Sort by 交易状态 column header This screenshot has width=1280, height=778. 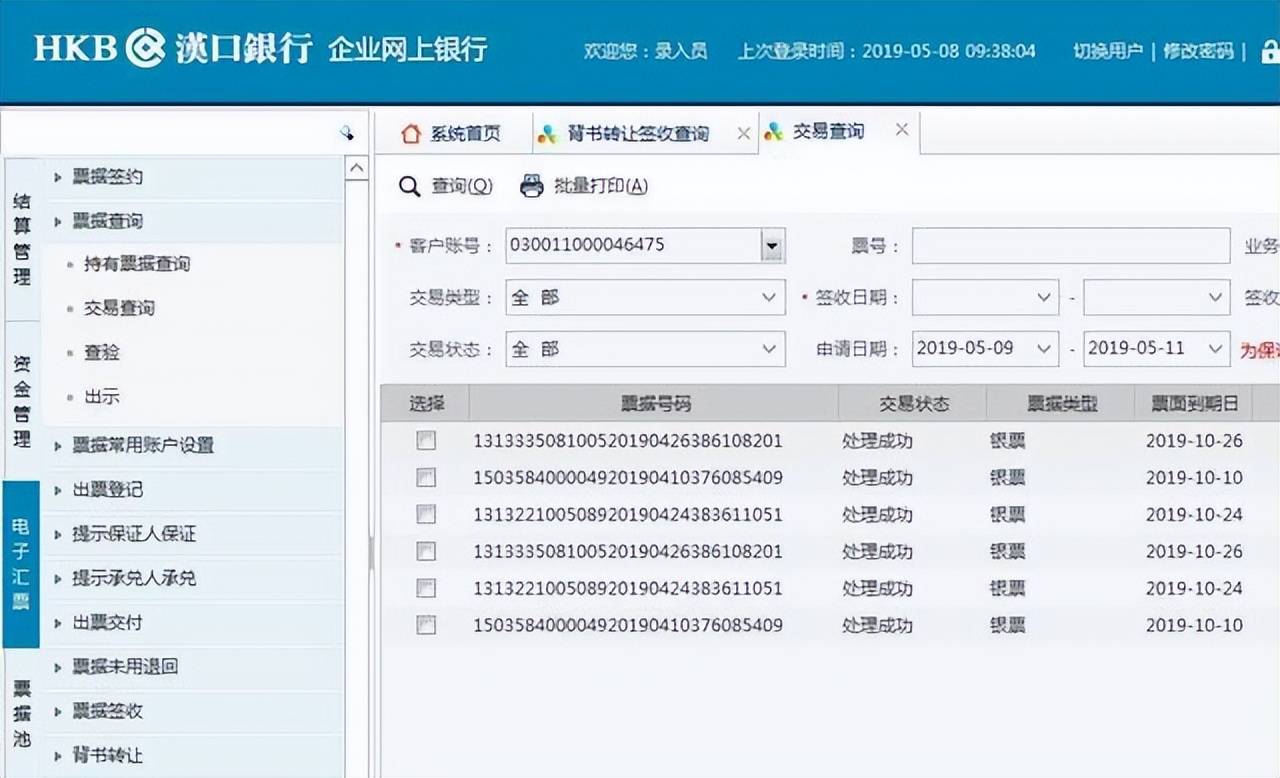coord(913,403)
